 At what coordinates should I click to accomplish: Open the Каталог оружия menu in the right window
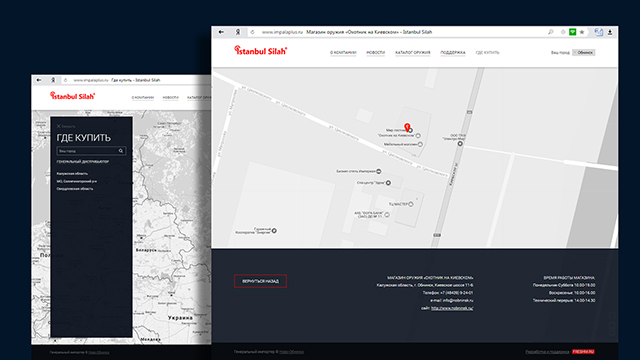[413, 53]
